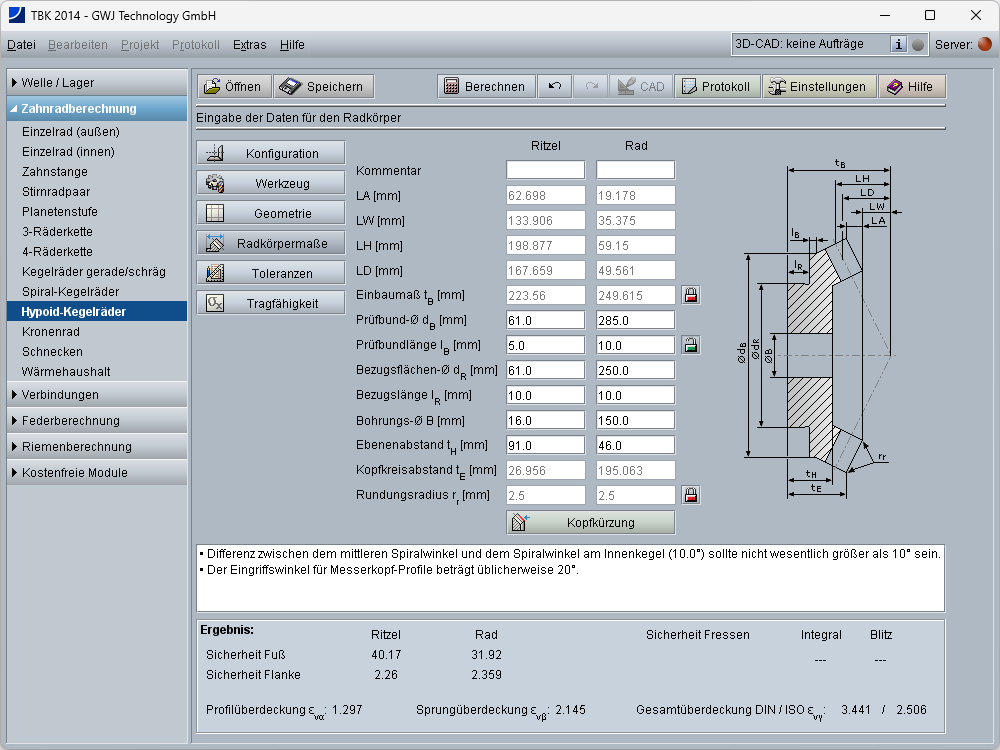Toggle the lock beside Einbaumaß tB
1000x750 pixels.
[690, 295]
